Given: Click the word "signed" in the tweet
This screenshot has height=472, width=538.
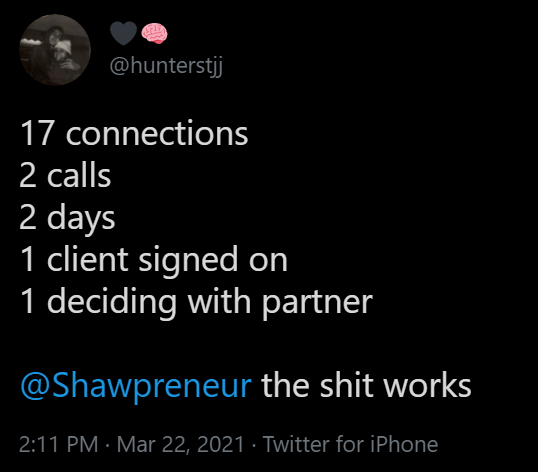Looking at the screenshot, I should tap(188, 261).
